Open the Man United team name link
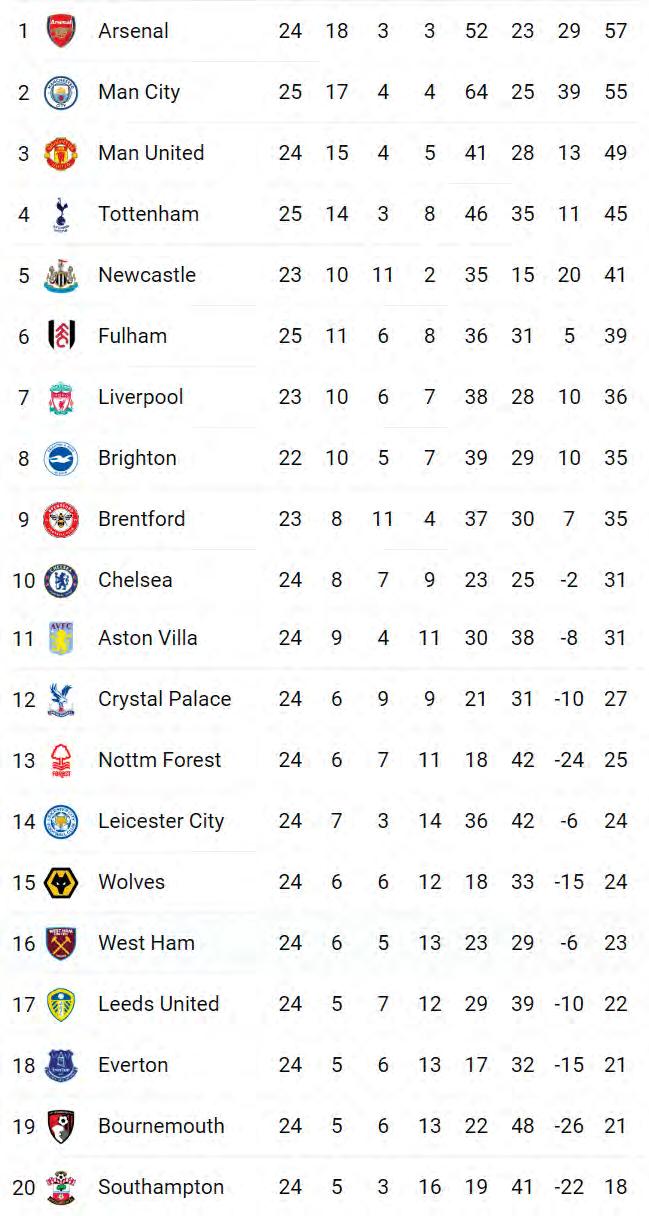 click(151, 153)
